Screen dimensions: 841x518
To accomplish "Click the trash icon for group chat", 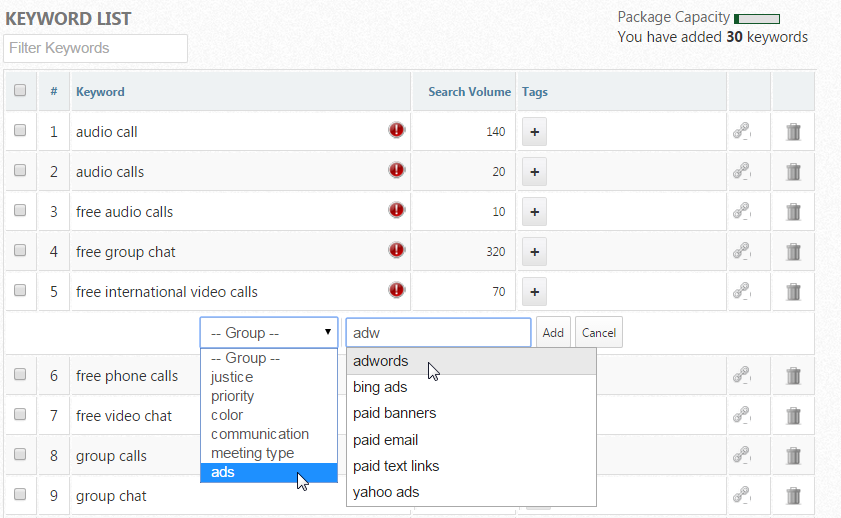I will [793, 495].
